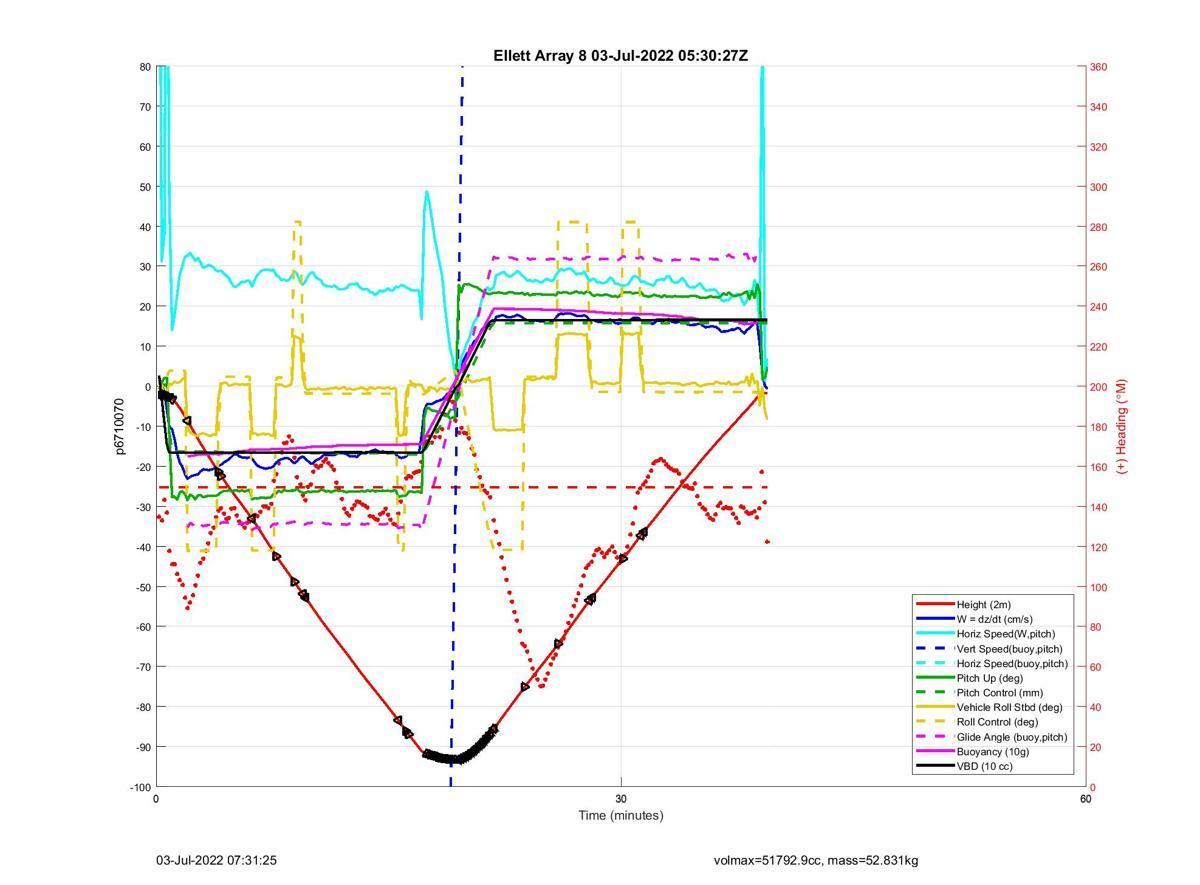Image resolution: width=1200 pixels, height=885 pixels.
Task: Click the 'volmax=51792.9cc, mass=52.831kg' footer text
Action: (816, 860)
